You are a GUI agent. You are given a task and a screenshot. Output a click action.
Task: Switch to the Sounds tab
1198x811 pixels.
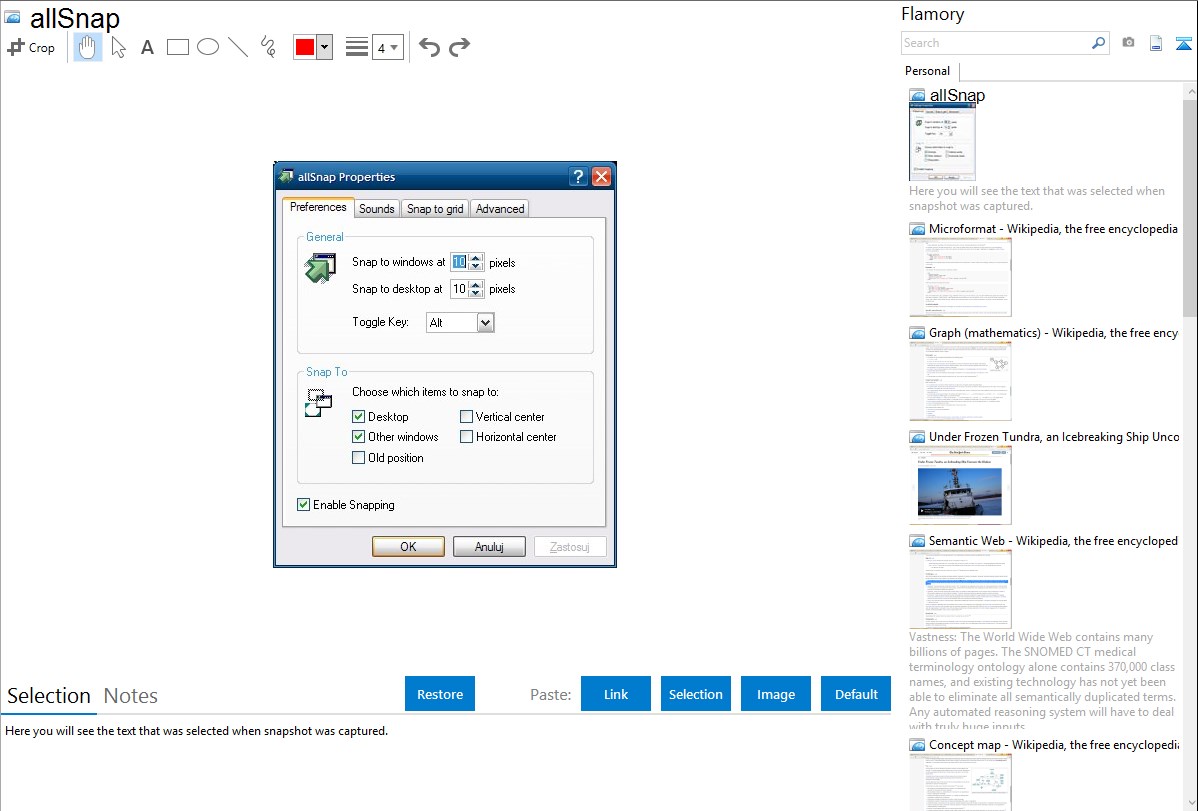click(377, 209)
